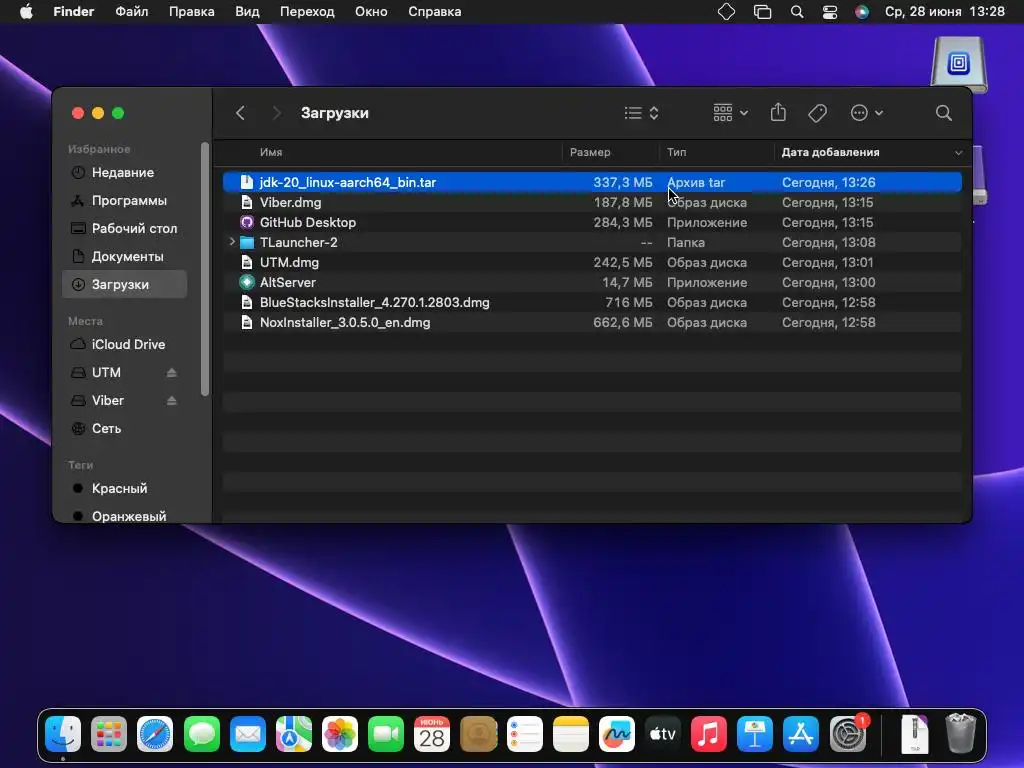The height and width of the screenshot is (768, 1024).
Task: Open the Вид menu
Action: [247, 12]
